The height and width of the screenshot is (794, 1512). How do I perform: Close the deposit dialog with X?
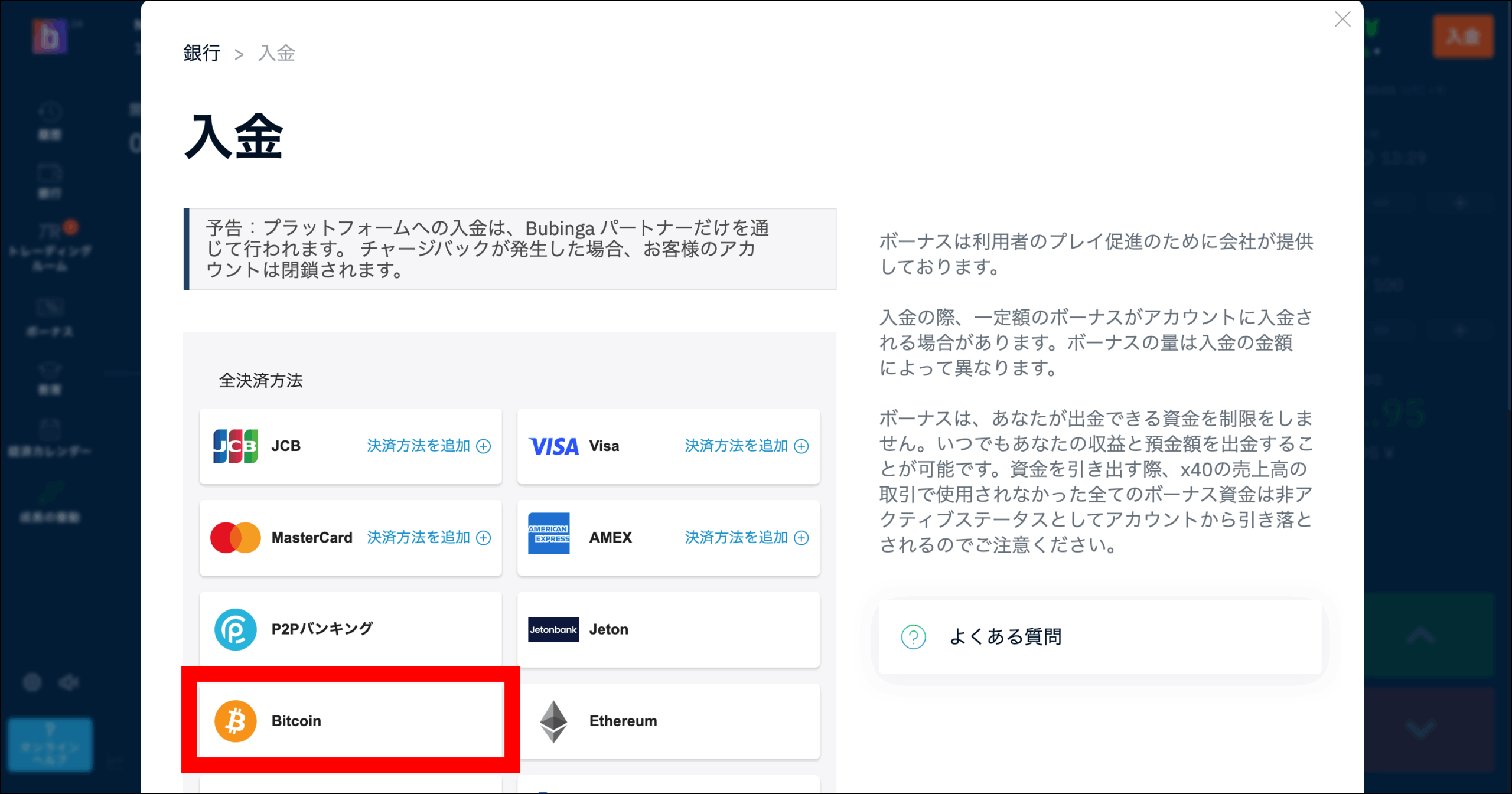pos(1342,19)
